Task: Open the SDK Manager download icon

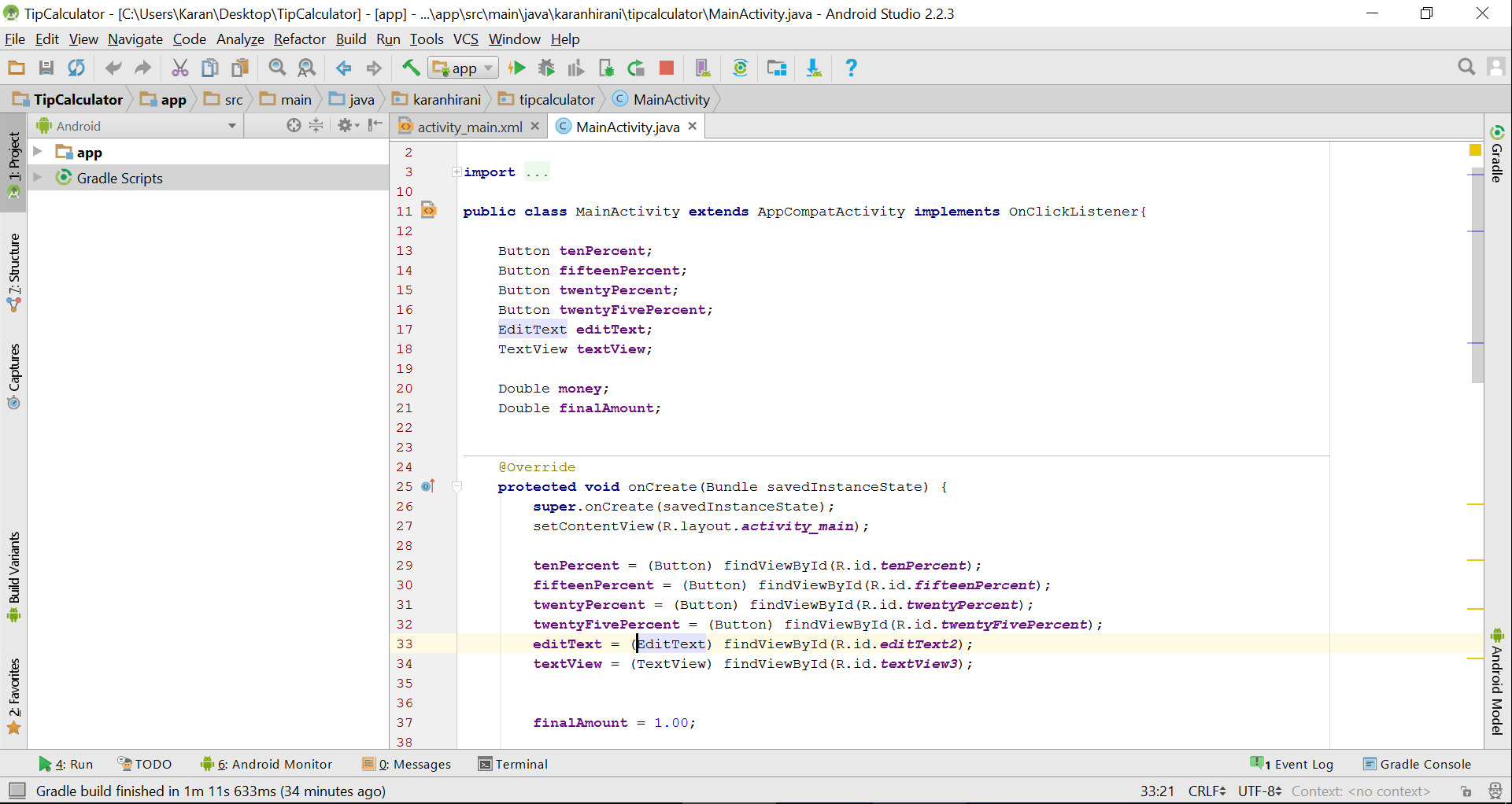Action: point(814,68)
